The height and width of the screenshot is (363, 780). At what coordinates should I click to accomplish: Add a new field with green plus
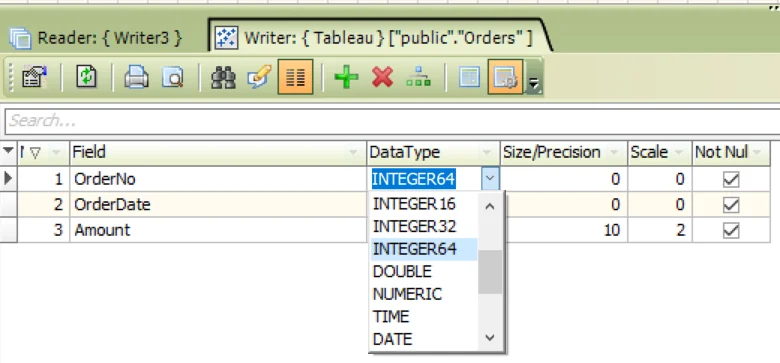click(346, 77)
